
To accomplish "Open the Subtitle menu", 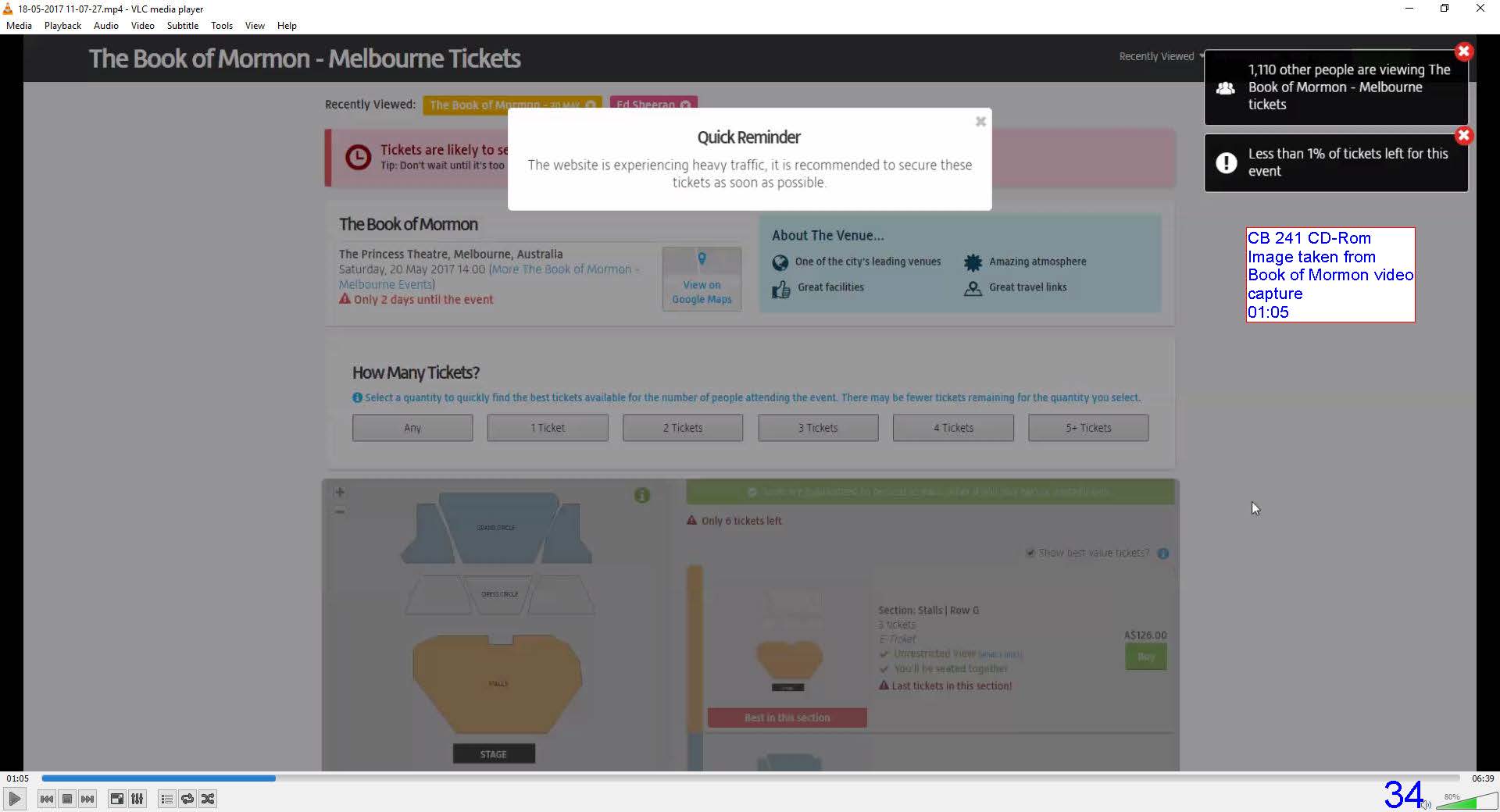I will (x=182, y=26).
